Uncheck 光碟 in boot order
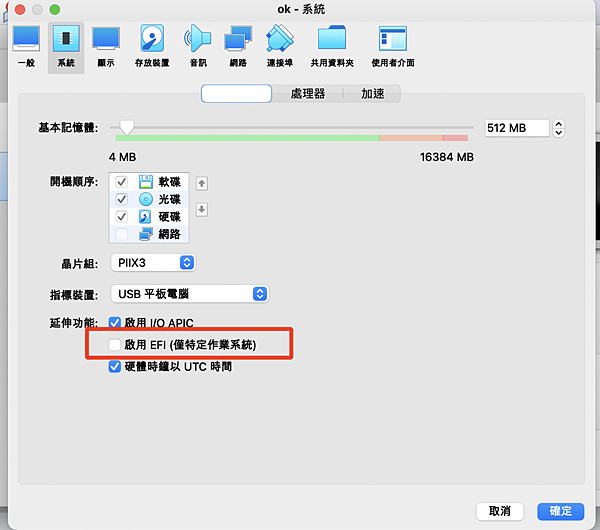Image resolution: width=600 pixels, height=530 pixels. (x=122, y=199)
